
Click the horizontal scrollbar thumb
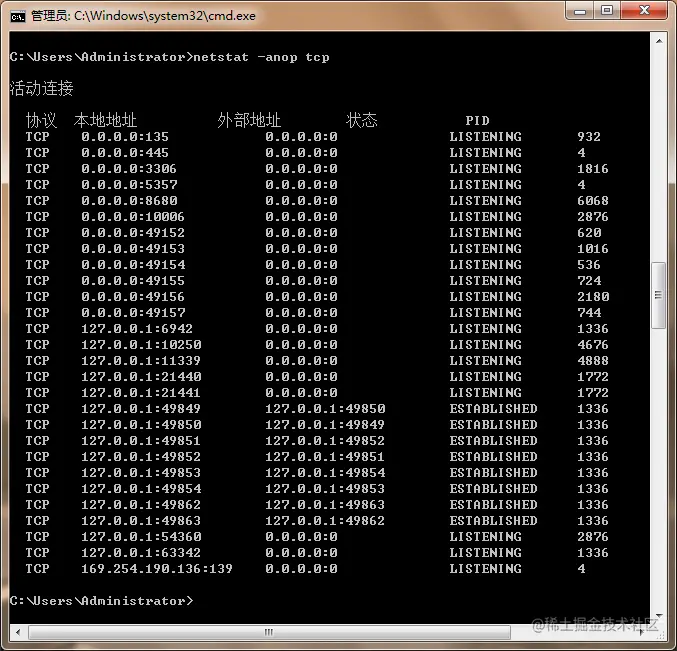(x=269, y=632)
